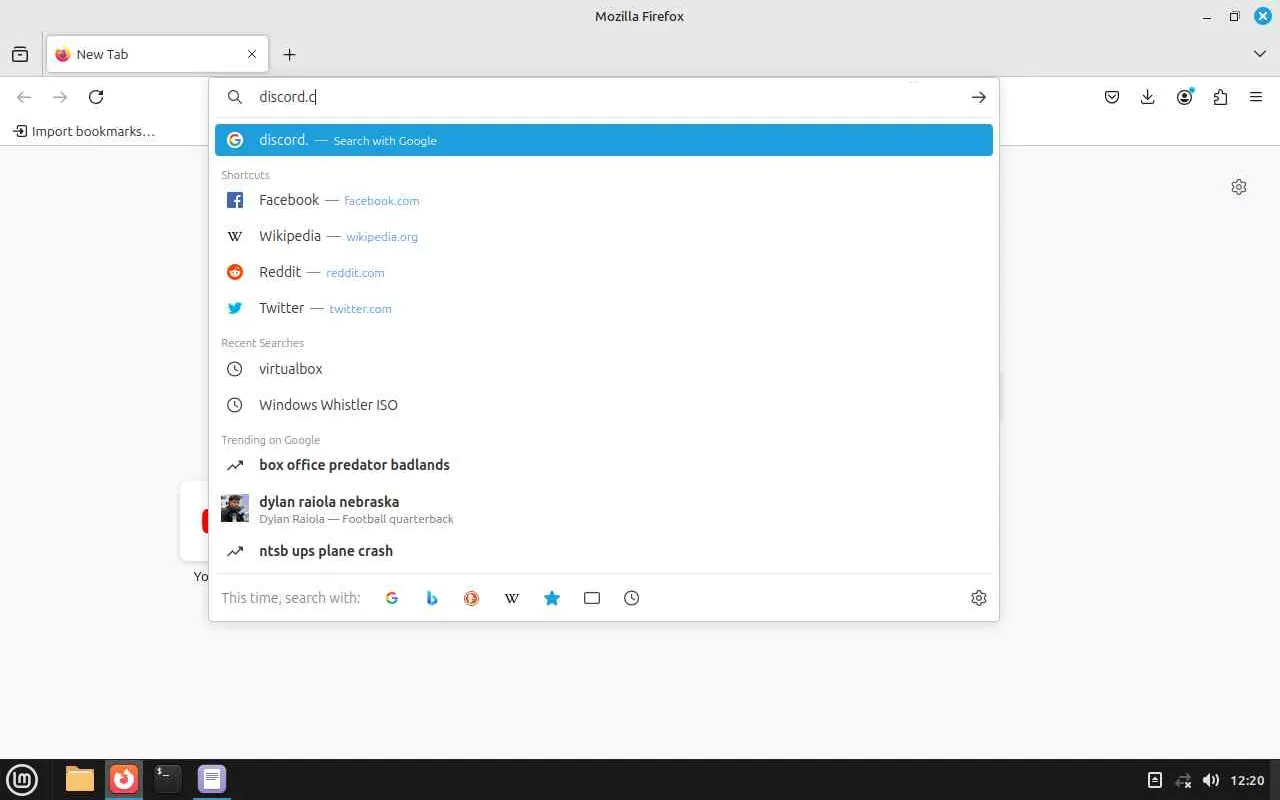Go back with the back arrow

click(24, 97)
